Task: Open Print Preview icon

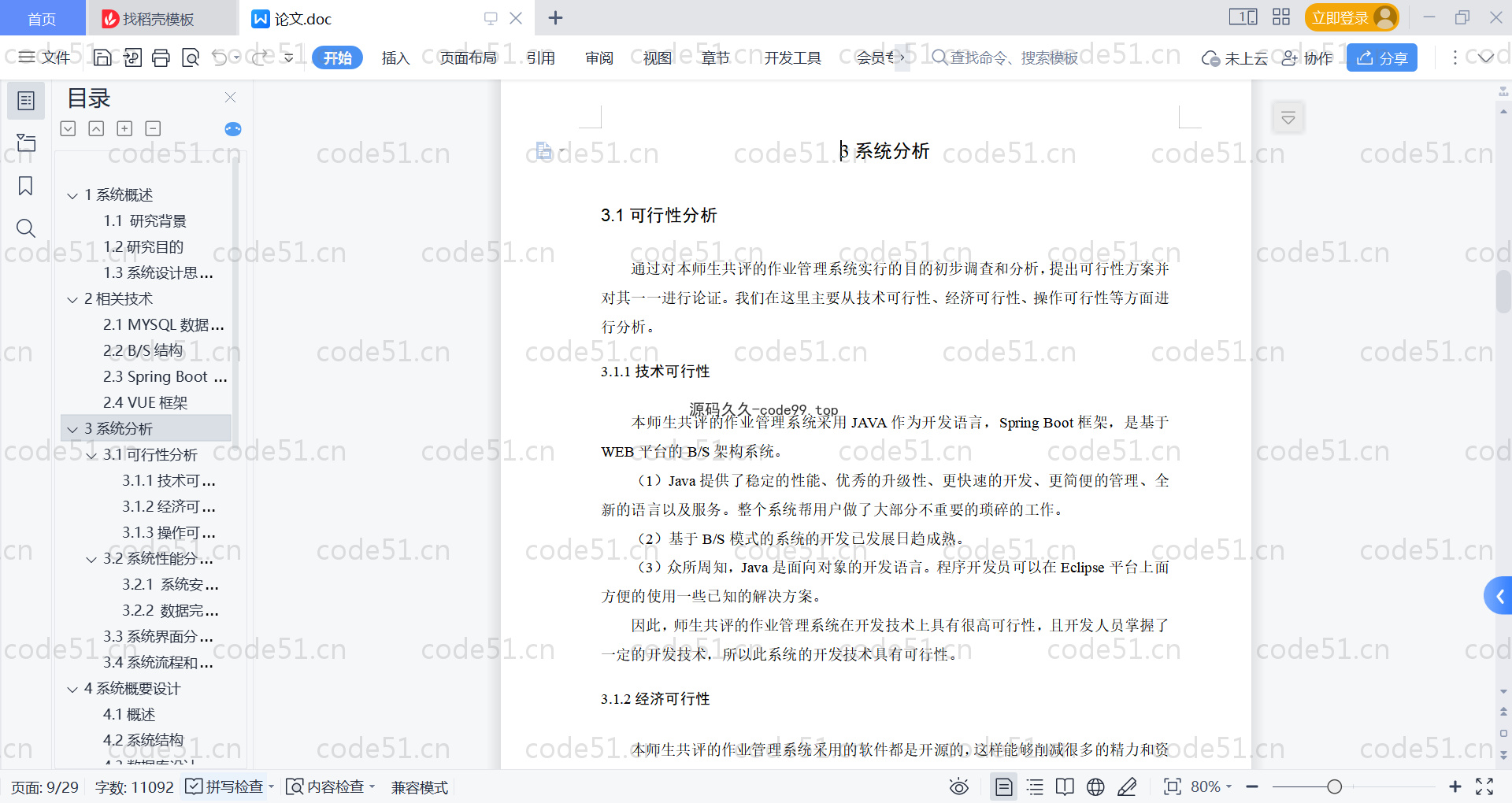Action: (x=191, y=57)
